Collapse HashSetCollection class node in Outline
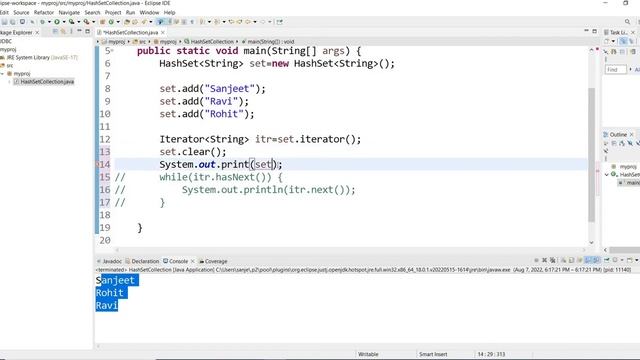The width and height of the screenshot is (640, 360). [607, 175]
